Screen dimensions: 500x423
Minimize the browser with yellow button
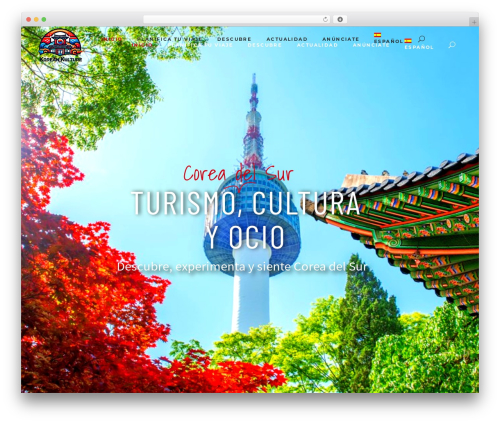click(x=36, y=19)
